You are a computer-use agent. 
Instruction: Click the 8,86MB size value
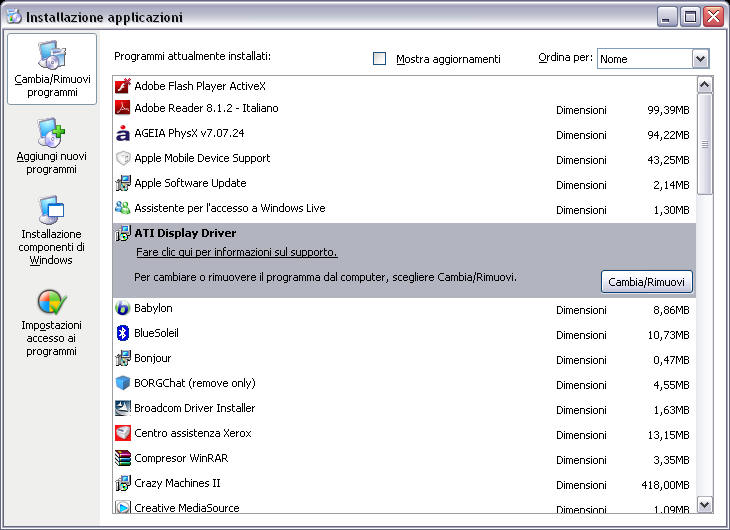click(x=671, y=310)
